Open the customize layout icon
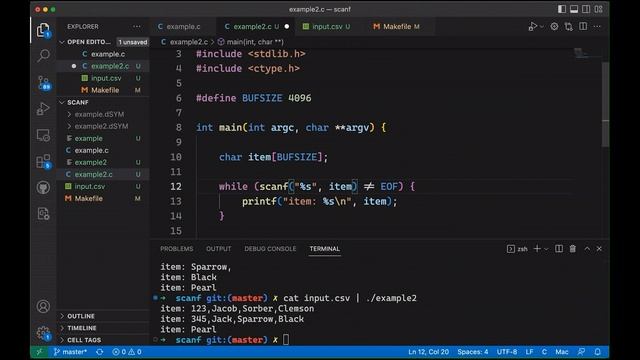 [598, 9]
